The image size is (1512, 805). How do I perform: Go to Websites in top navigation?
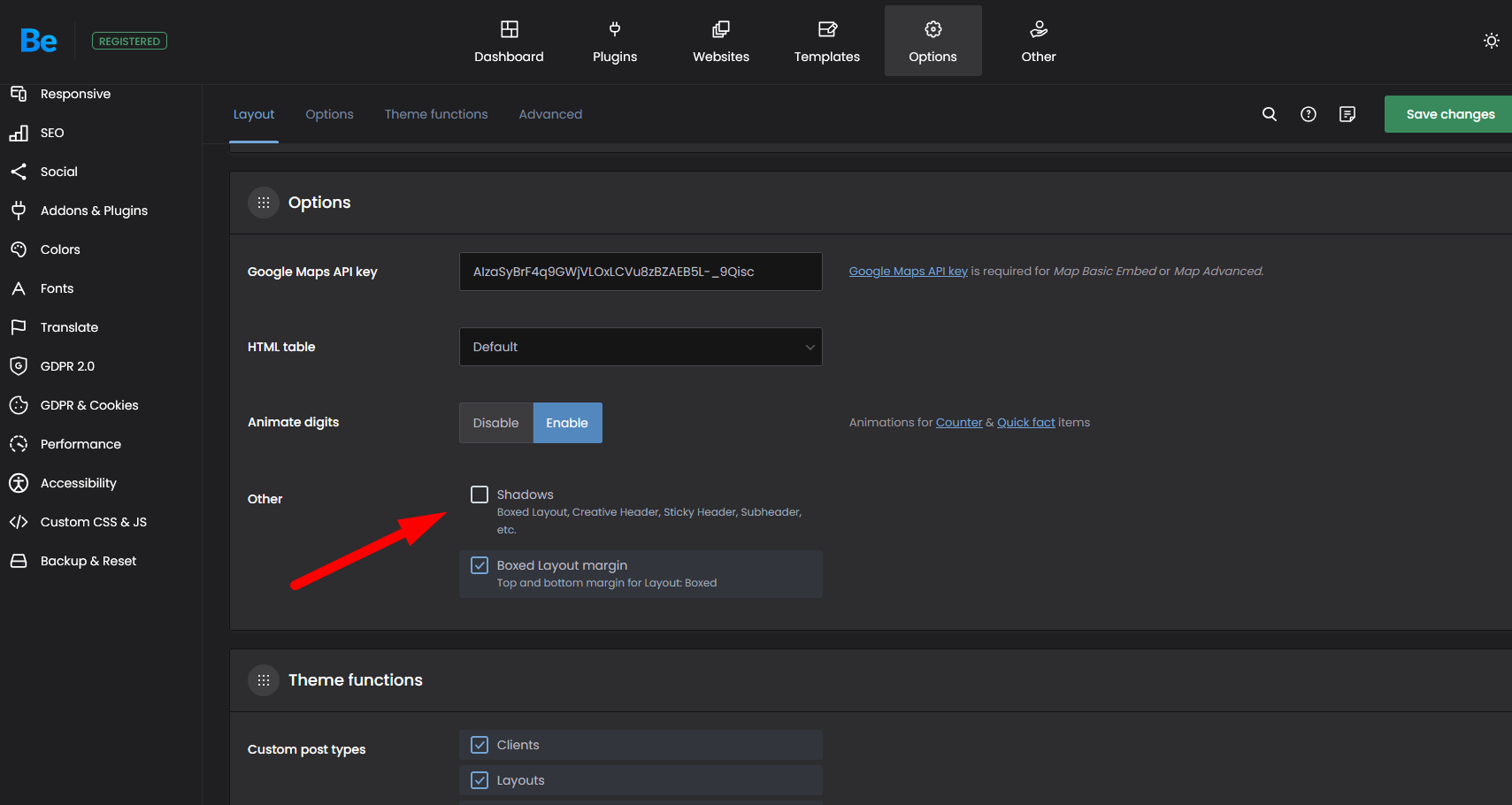[720, 41]
